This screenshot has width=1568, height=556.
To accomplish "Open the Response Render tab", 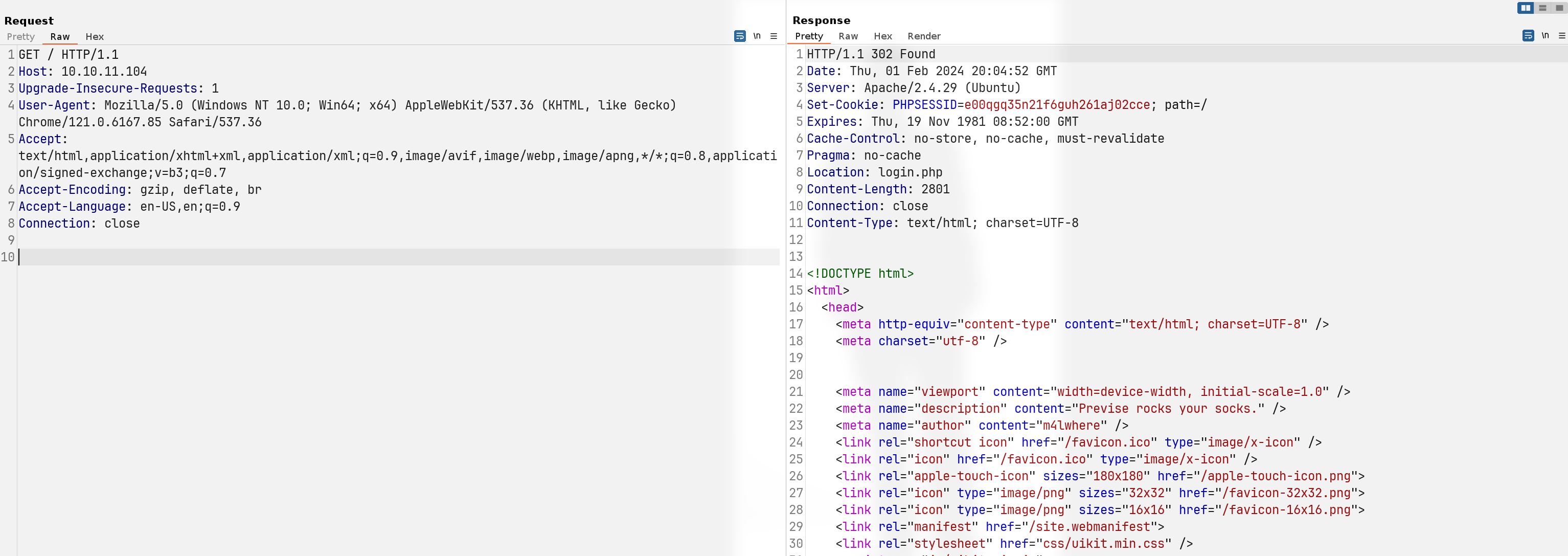I will coord(924,36).
